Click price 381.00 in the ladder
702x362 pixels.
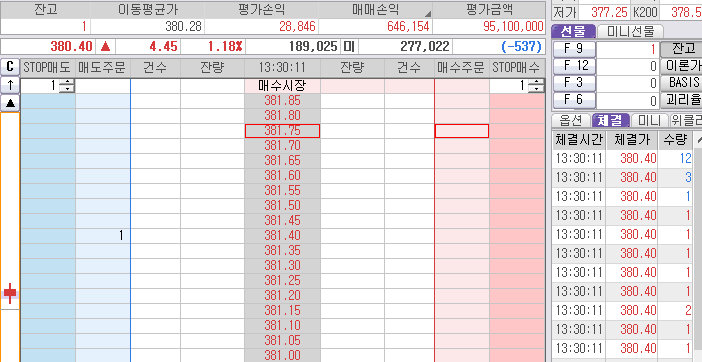(x=282, y=355)
